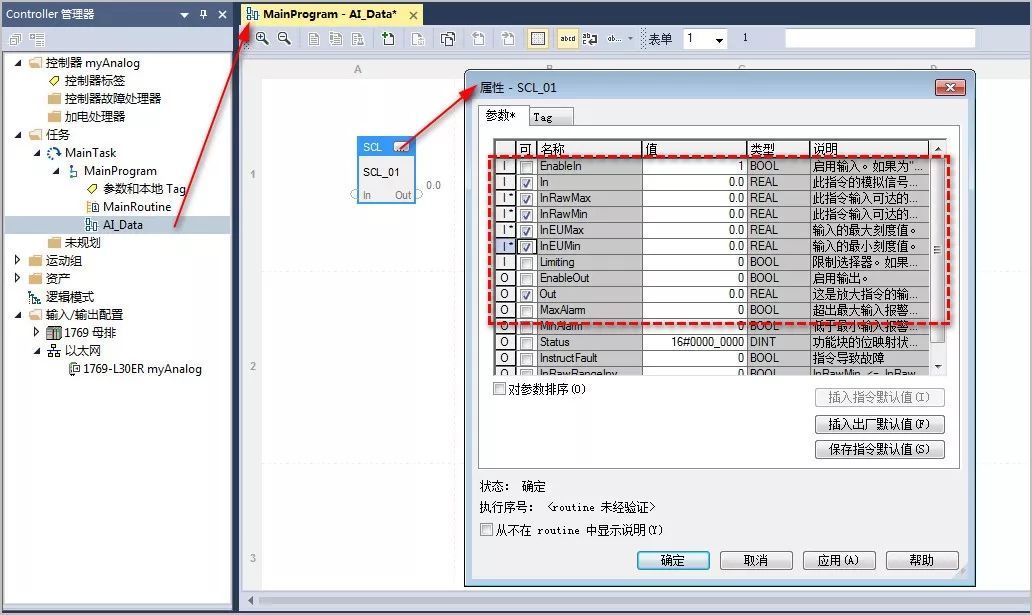This screenshot has height=615, width=1032.
Task: Click the add sheet toolbar icon
Action: [388, 39]
